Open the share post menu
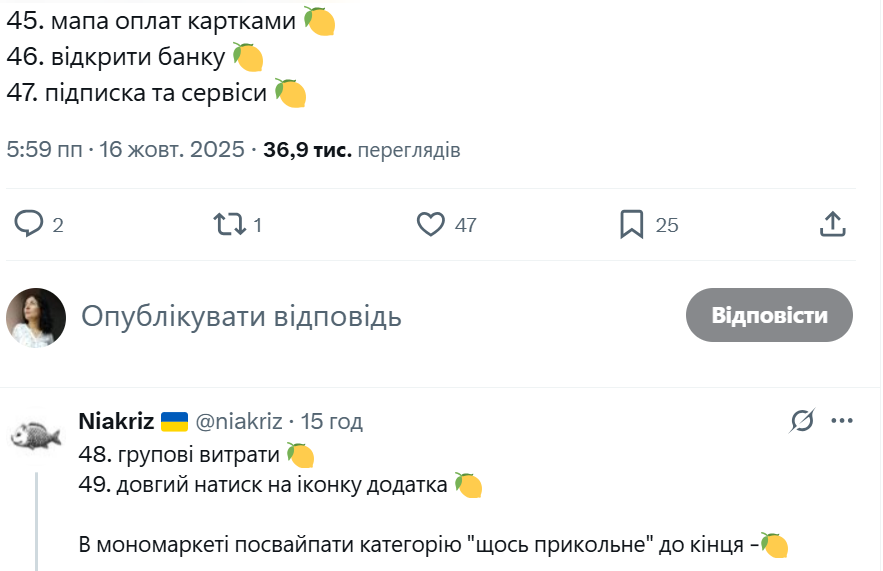The width and height of the screenshot is (883, 571). 833,224
